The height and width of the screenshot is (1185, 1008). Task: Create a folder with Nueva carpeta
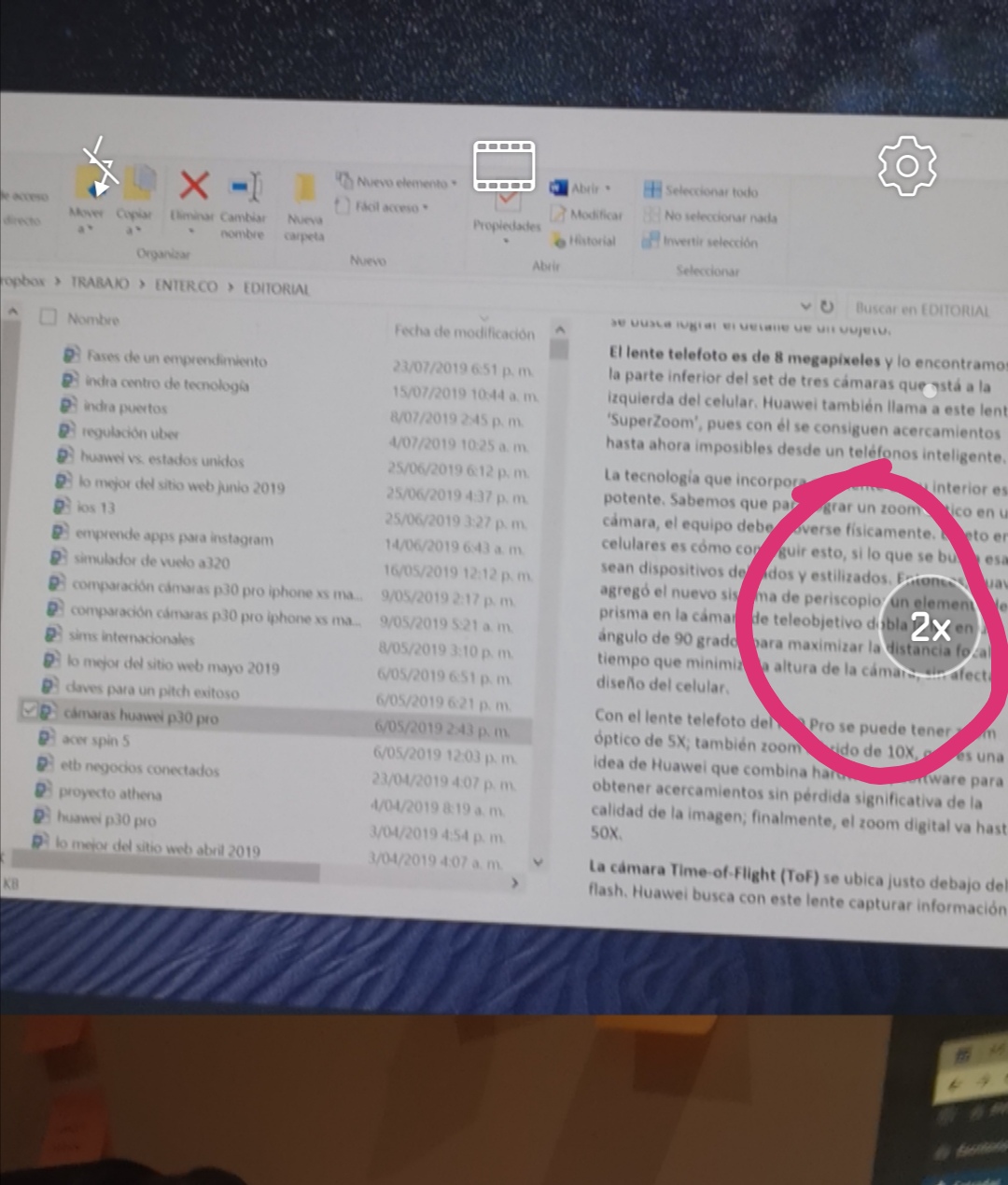point(305,207)
